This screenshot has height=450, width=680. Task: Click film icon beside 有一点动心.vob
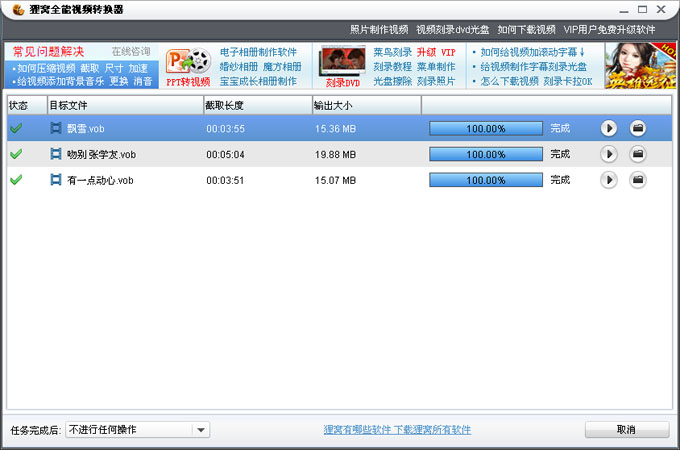(x=56, y=180)
